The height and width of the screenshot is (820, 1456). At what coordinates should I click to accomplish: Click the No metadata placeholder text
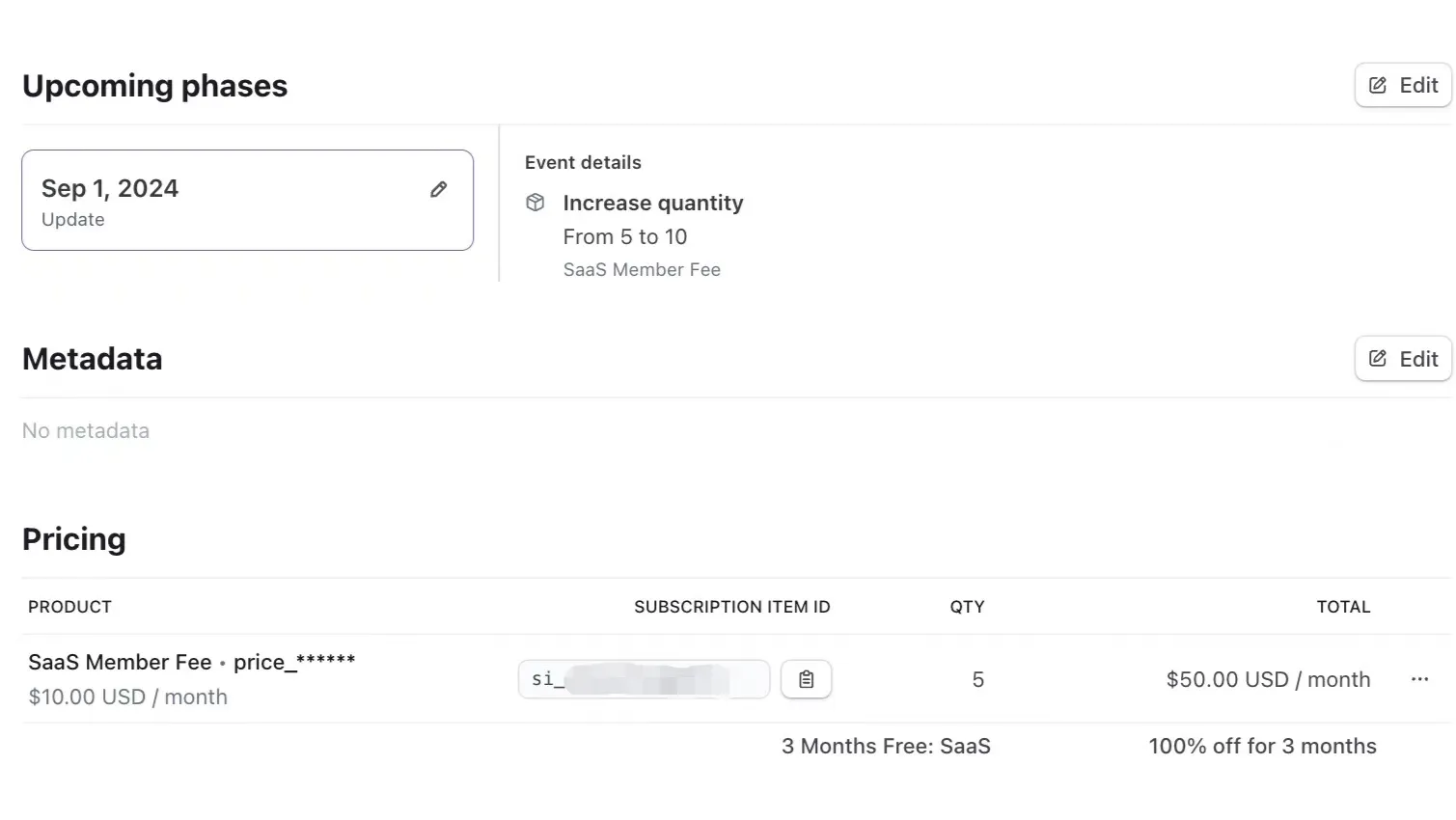pos(86,430)
